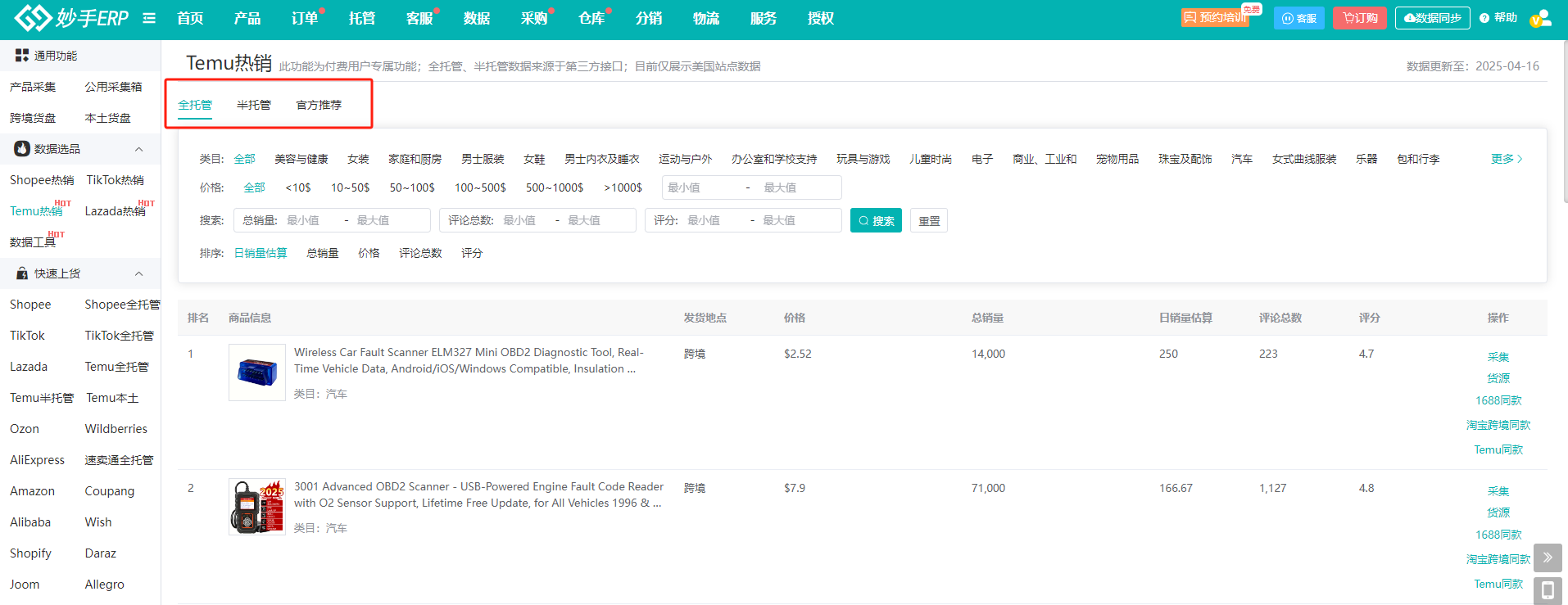Collapse the 快速上货 section chevron
The width and height of the screenshot is (1568, 605).
coord(139,273)
